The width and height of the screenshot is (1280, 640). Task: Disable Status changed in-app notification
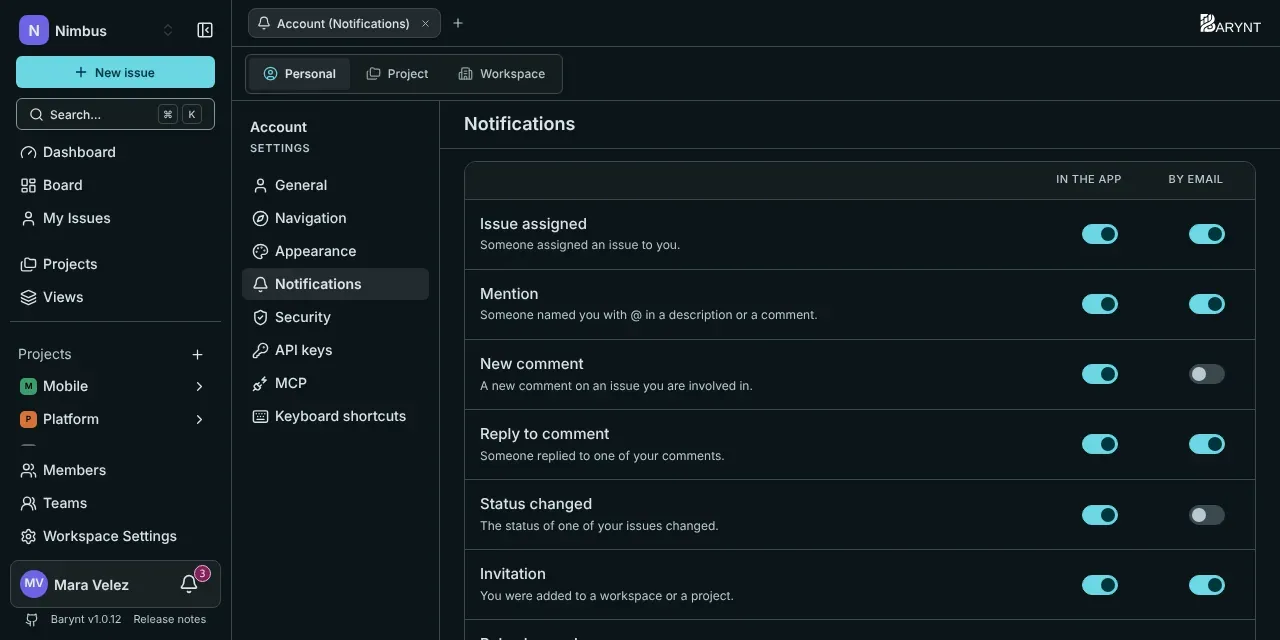click(1100, 515)
